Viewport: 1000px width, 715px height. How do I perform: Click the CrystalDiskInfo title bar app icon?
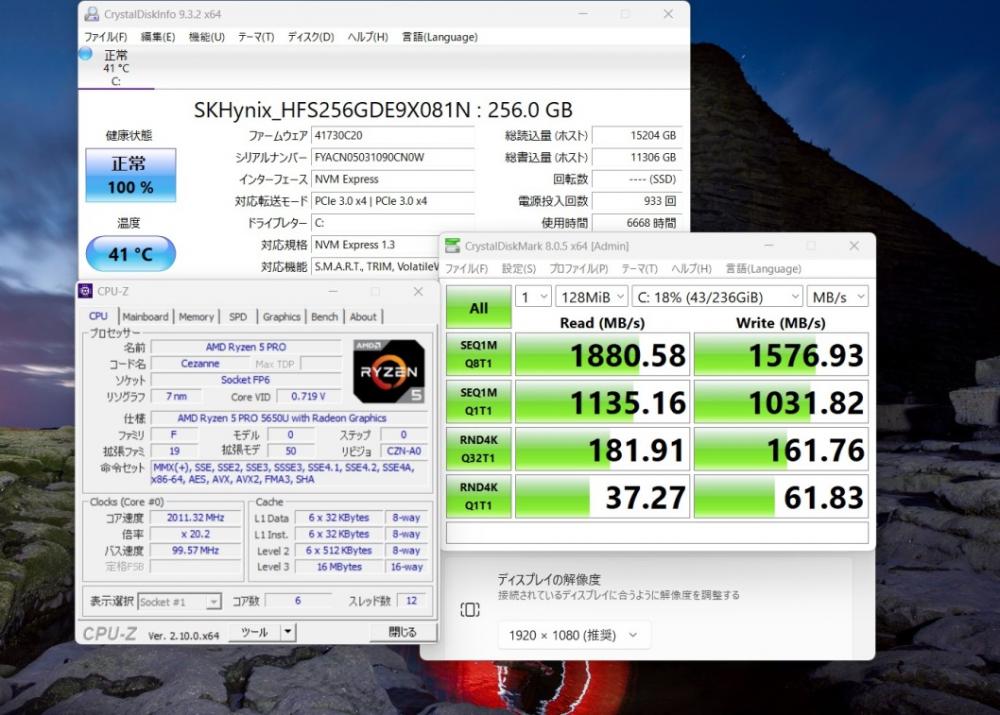pyautogui.click(x=92, y=14)
